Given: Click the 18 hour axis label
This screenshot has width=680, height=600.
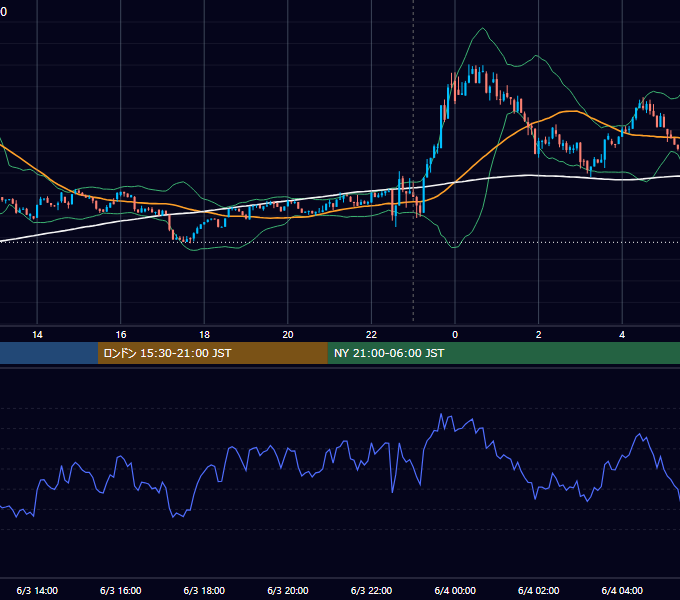Looking at the screenshot, I should point(204,335).
